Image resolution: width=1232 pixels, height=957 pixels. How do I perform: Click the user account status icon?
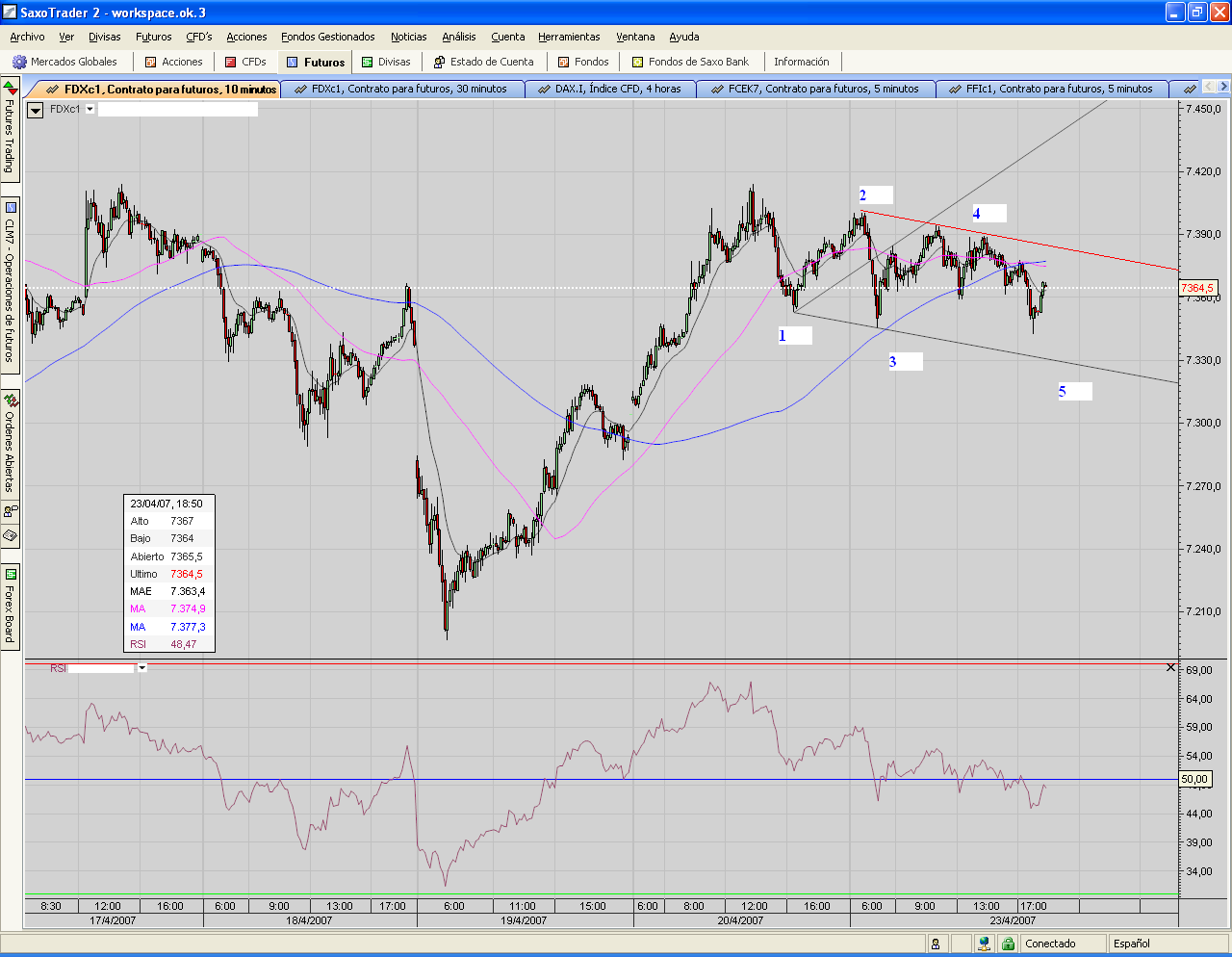coord(936,944)
